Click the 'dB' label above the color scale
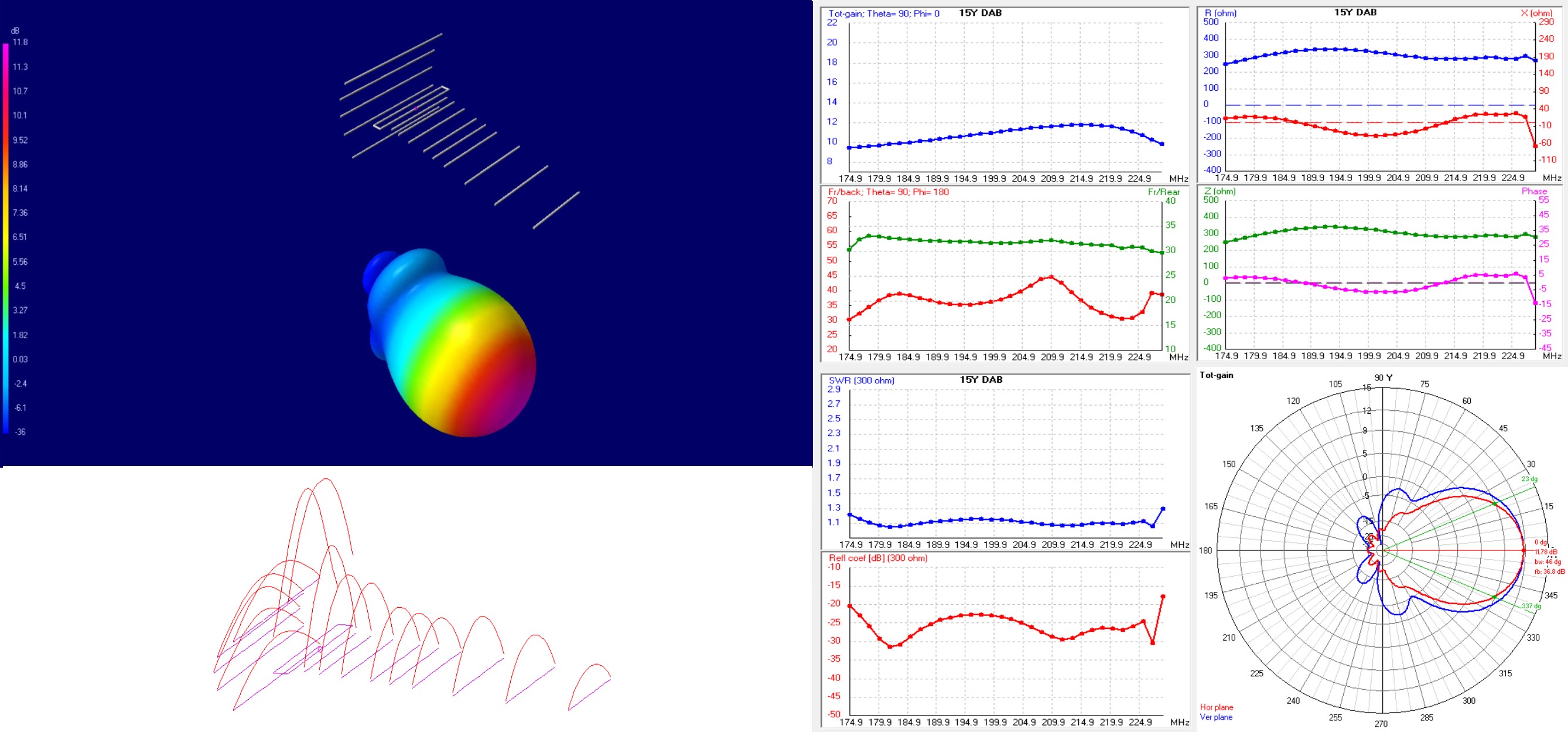Screen dimensions: 1568x732 coord(15,30)
